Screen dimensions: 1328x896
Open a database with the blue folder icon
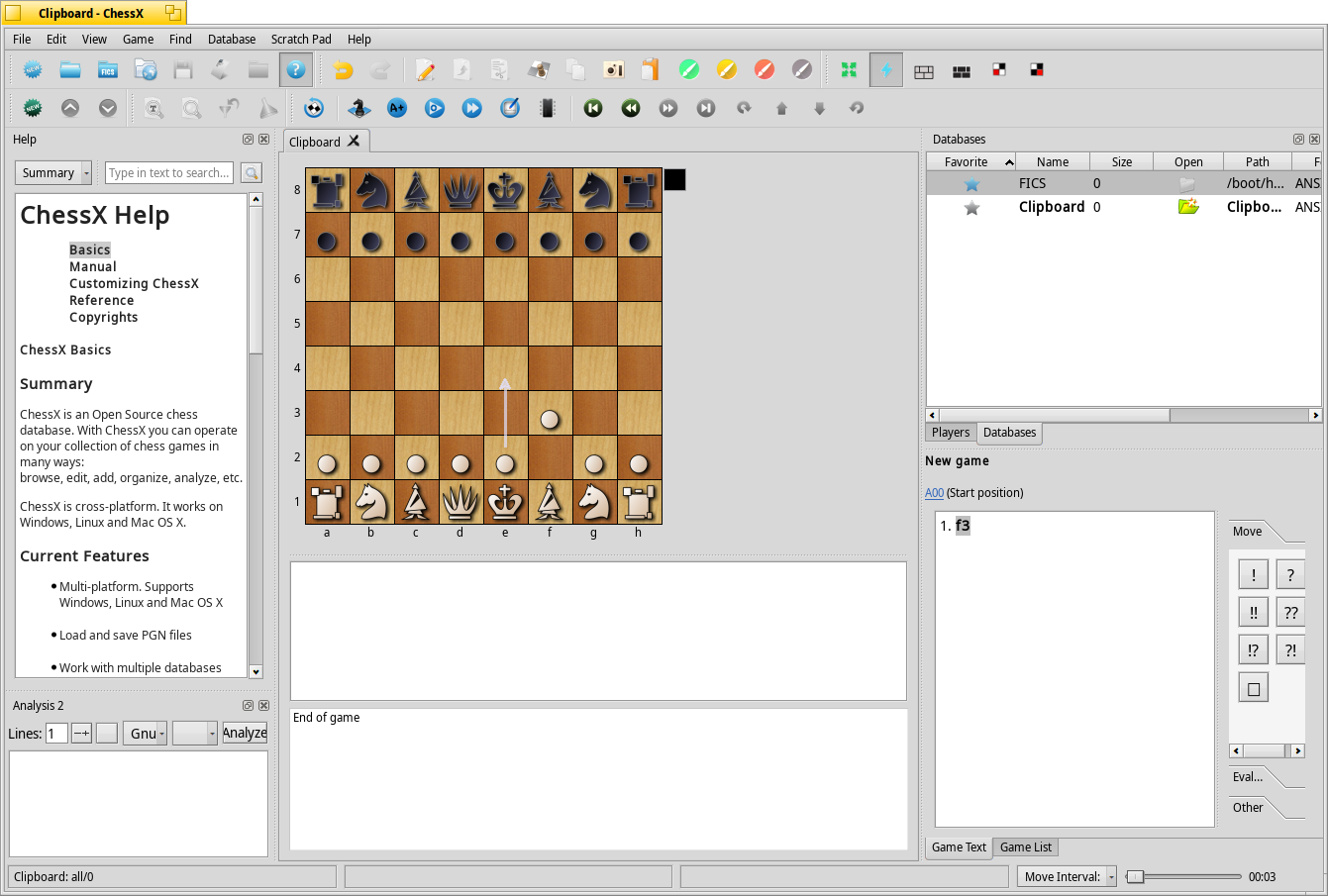click(70, 70)
